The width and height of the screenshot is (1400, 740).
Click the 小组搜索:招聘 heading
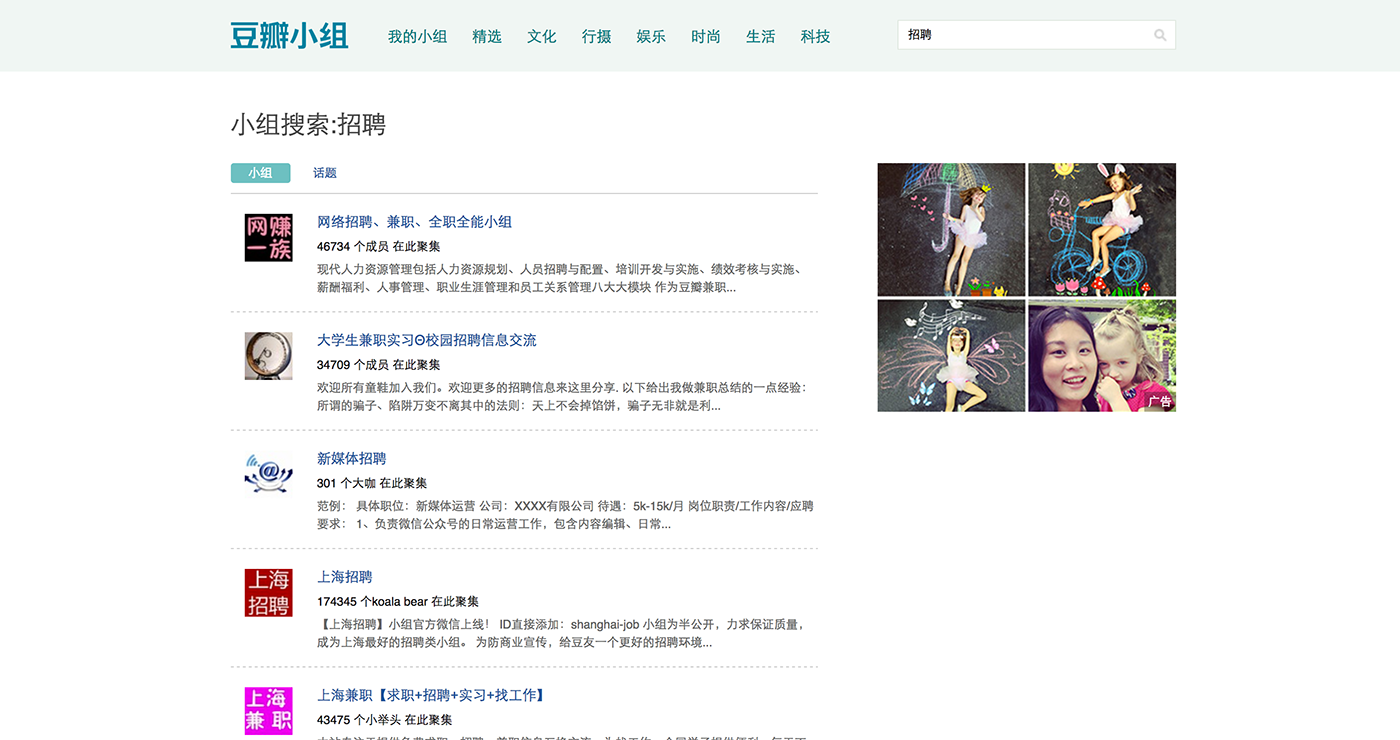308,125
